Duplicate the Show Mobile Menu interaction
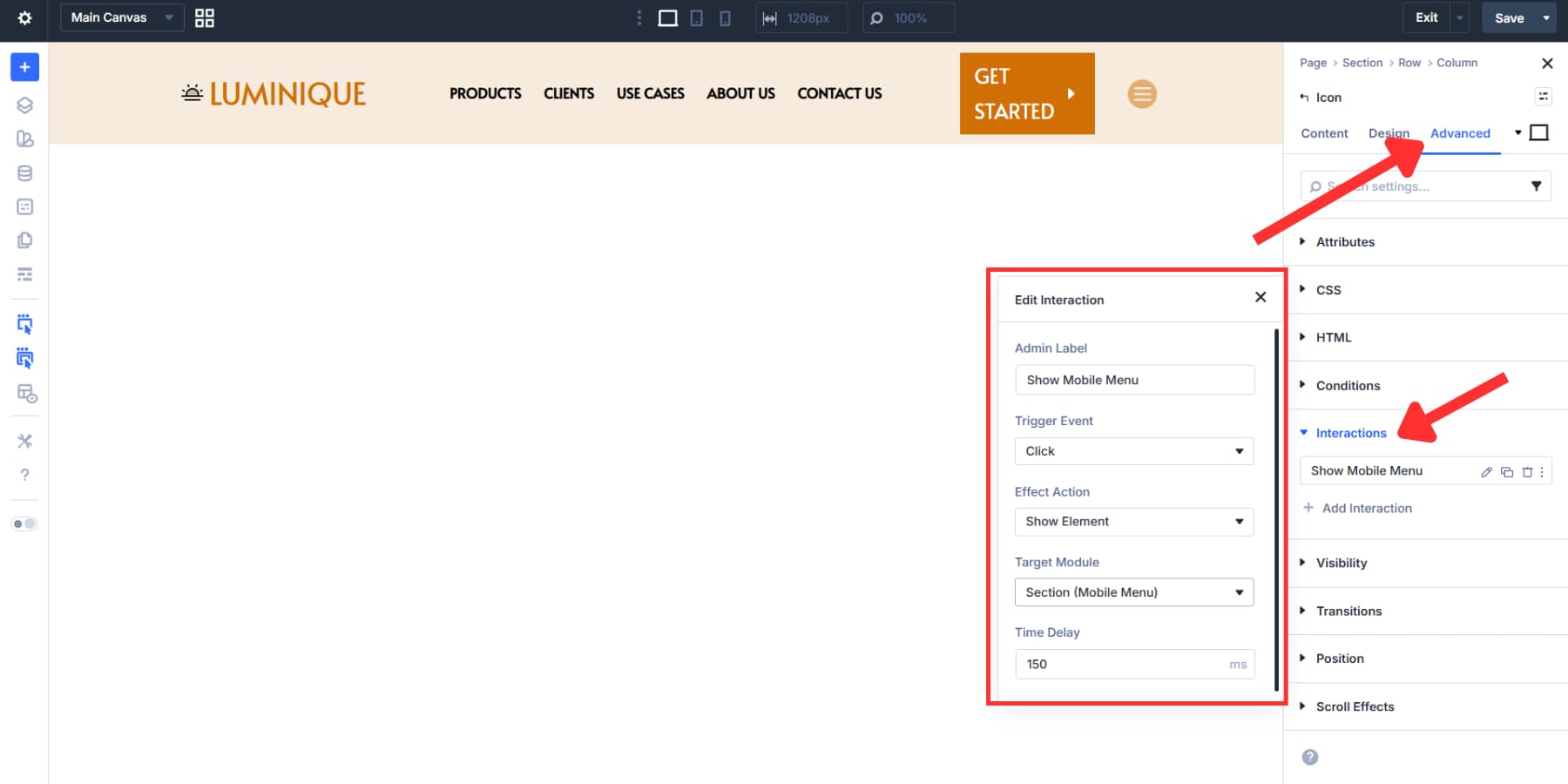Viewport: 1568px width, 784px height. click(1507, 471)
